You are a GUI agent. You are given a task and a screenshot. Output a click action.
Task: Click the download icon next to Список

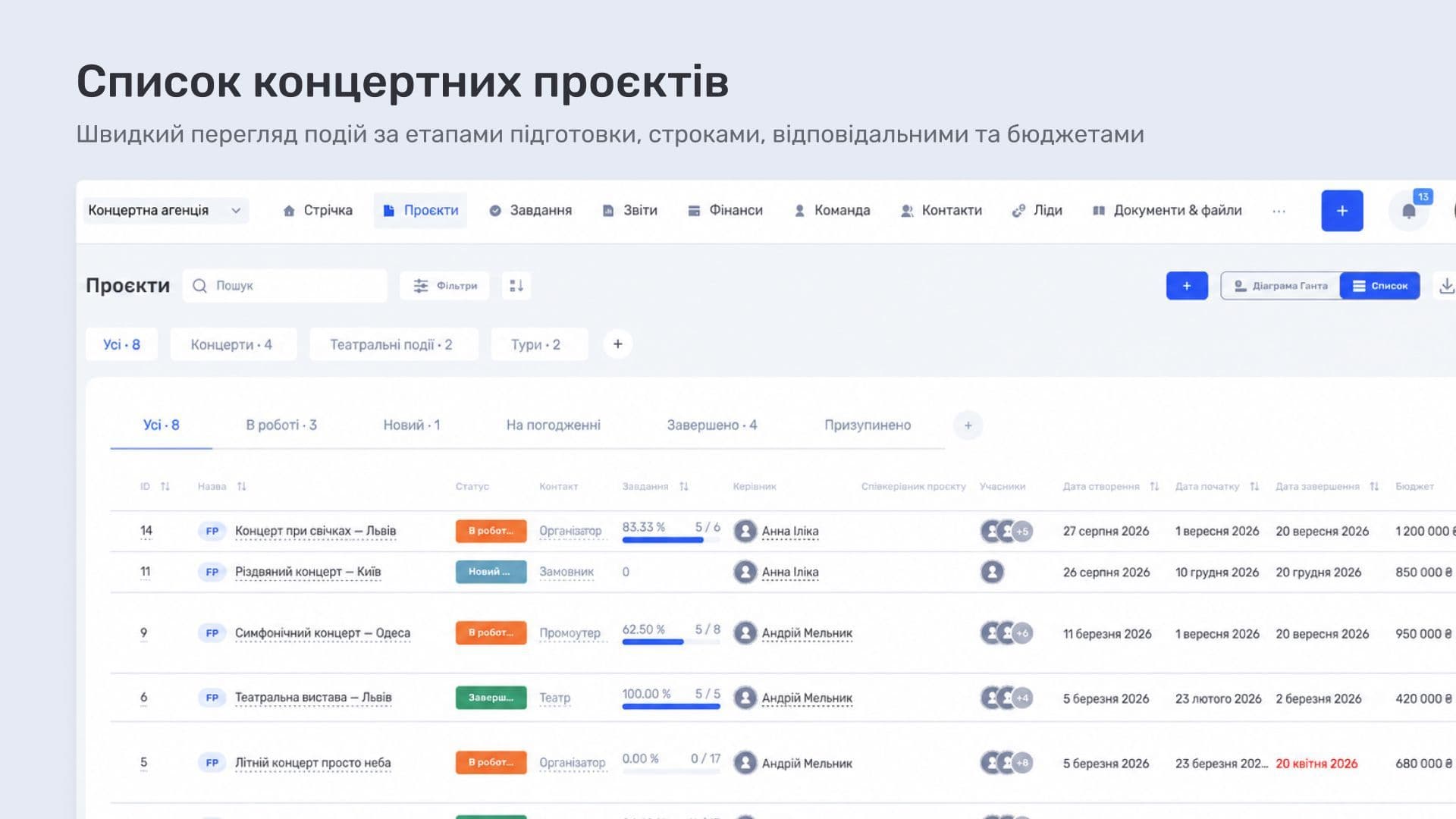[x=1446, y=286]
